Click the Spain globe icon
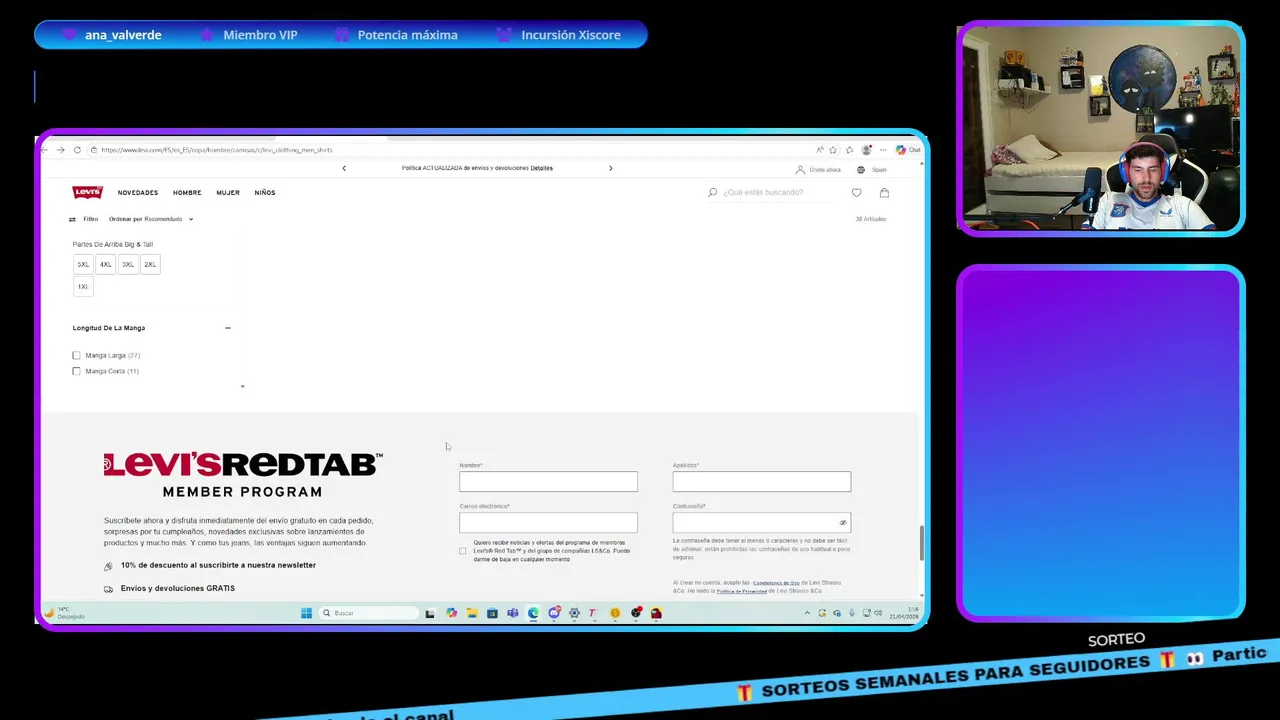This screenshot has height=720, width=1280. point(861,170)
